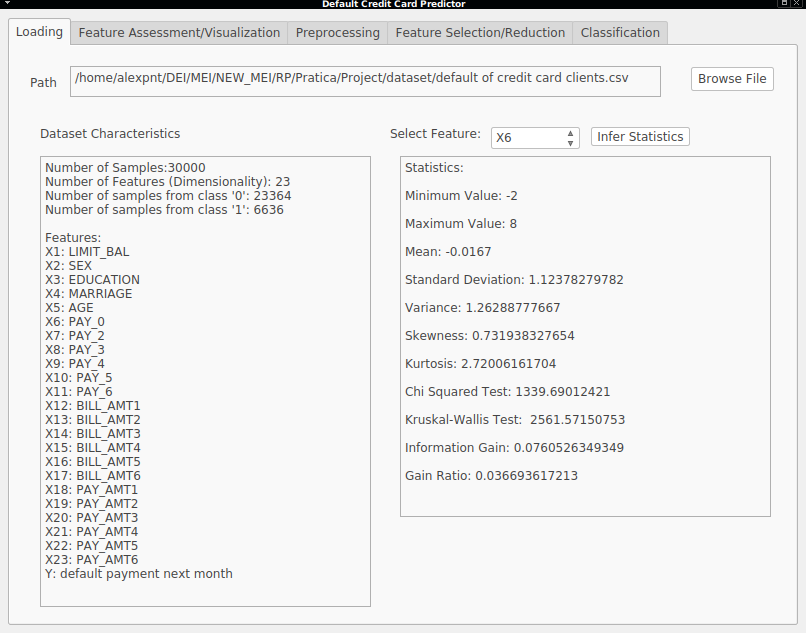
Task: Click the 'X19: PAY_AMT2' feature line
Action: [x=91, y=503]
